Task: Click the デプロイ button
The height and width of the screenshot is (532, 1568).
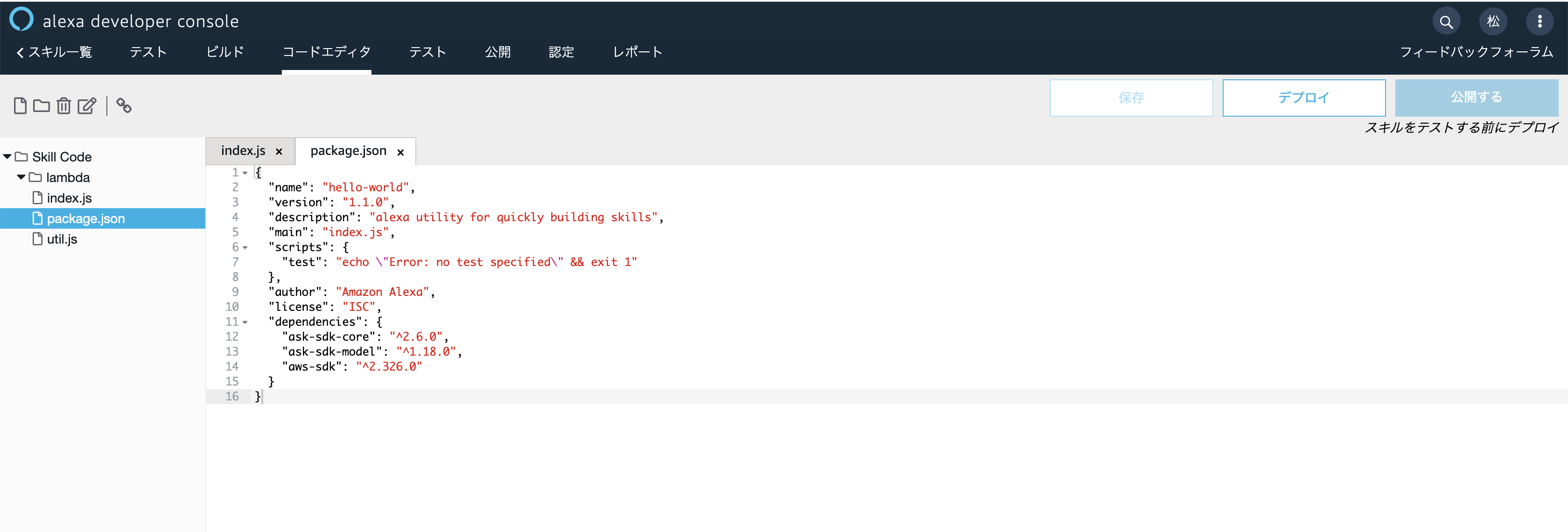Action: tap(1304, 98)
